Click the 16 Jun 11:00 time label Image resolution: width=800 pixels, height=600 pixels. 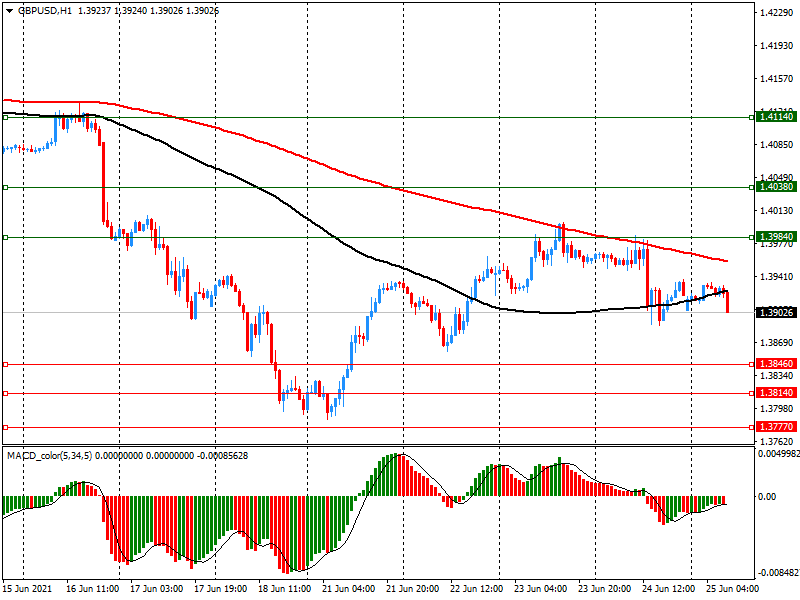pyautogui.click(x=92, y=589)
